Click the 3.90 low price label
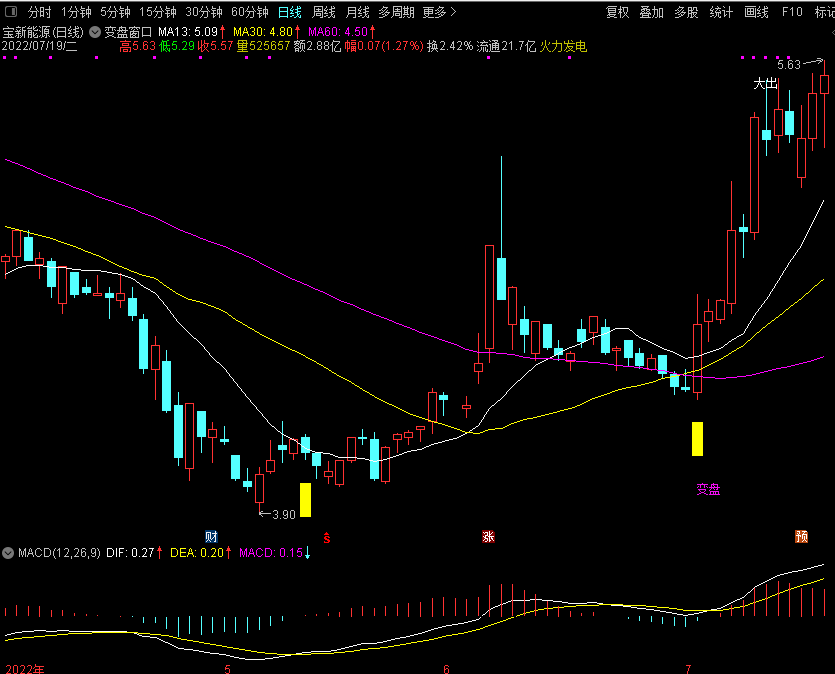 (x=284, y=515)
